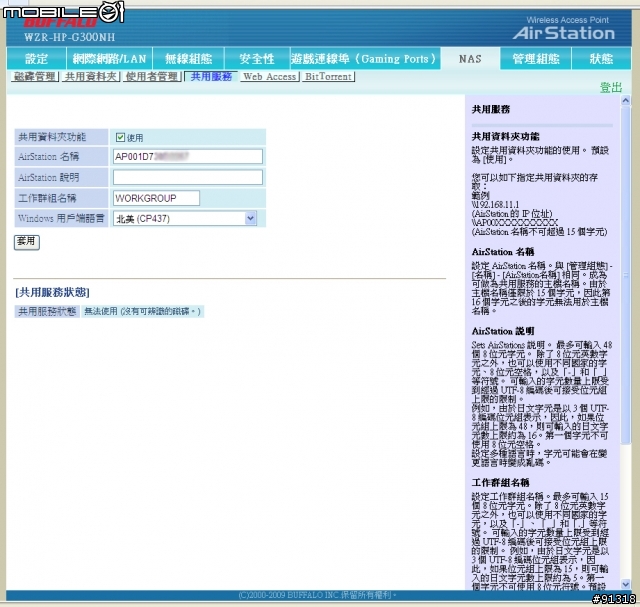Click the help panel scroll-down arrow
The width and height of the screenshot is (640, 607).
(x=625, y=584)
